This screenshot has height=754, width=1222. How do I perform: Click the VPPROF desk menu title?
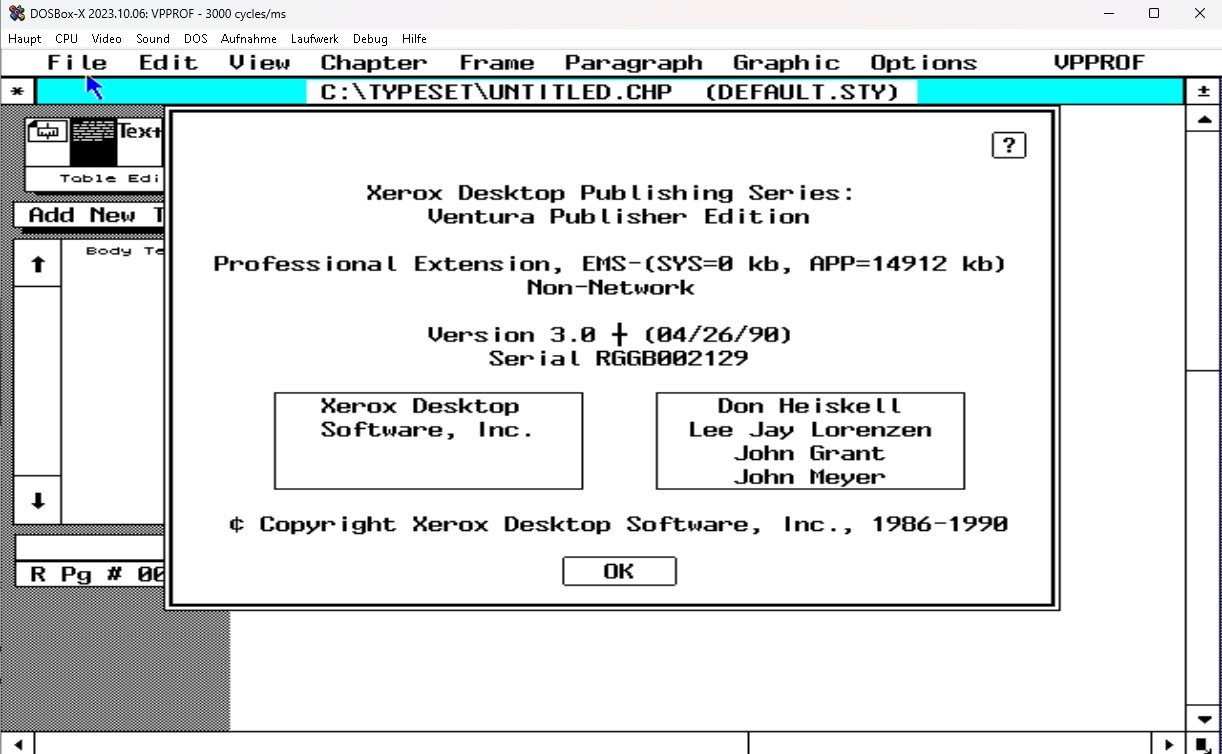(x=1099, y=62)
